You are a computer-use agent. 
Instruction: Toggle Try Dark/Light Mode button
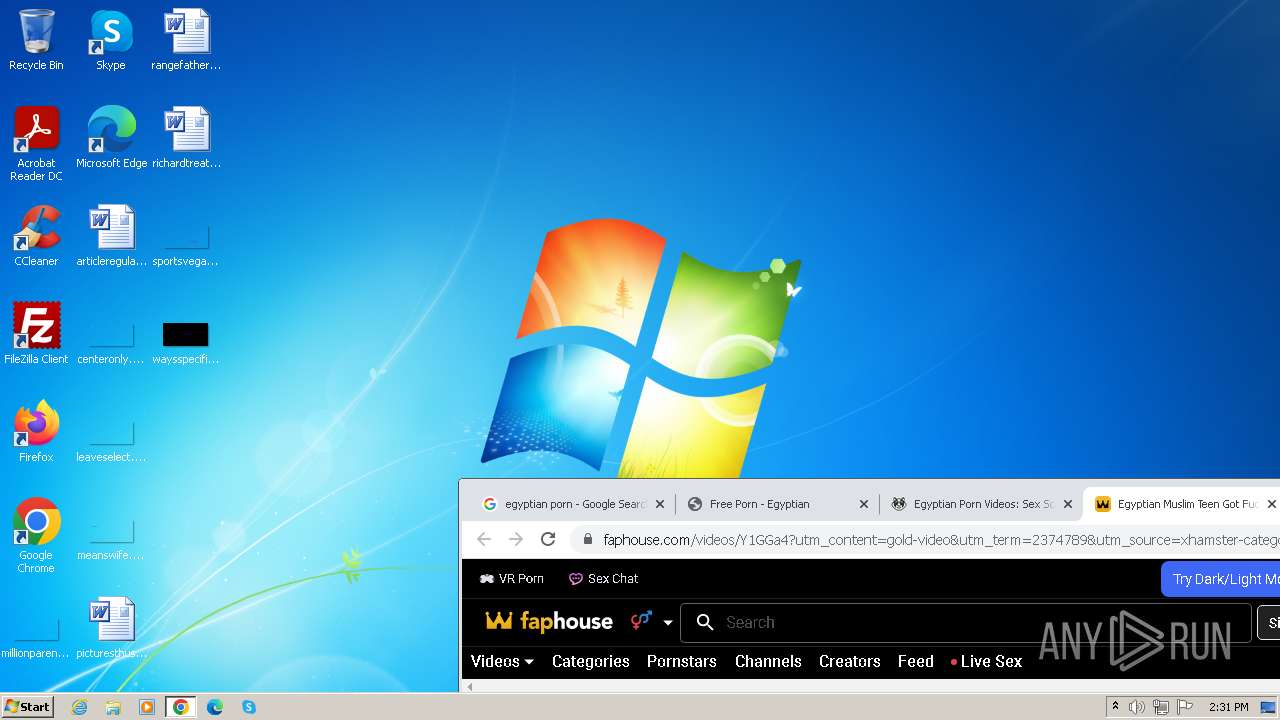(1220, 579)
